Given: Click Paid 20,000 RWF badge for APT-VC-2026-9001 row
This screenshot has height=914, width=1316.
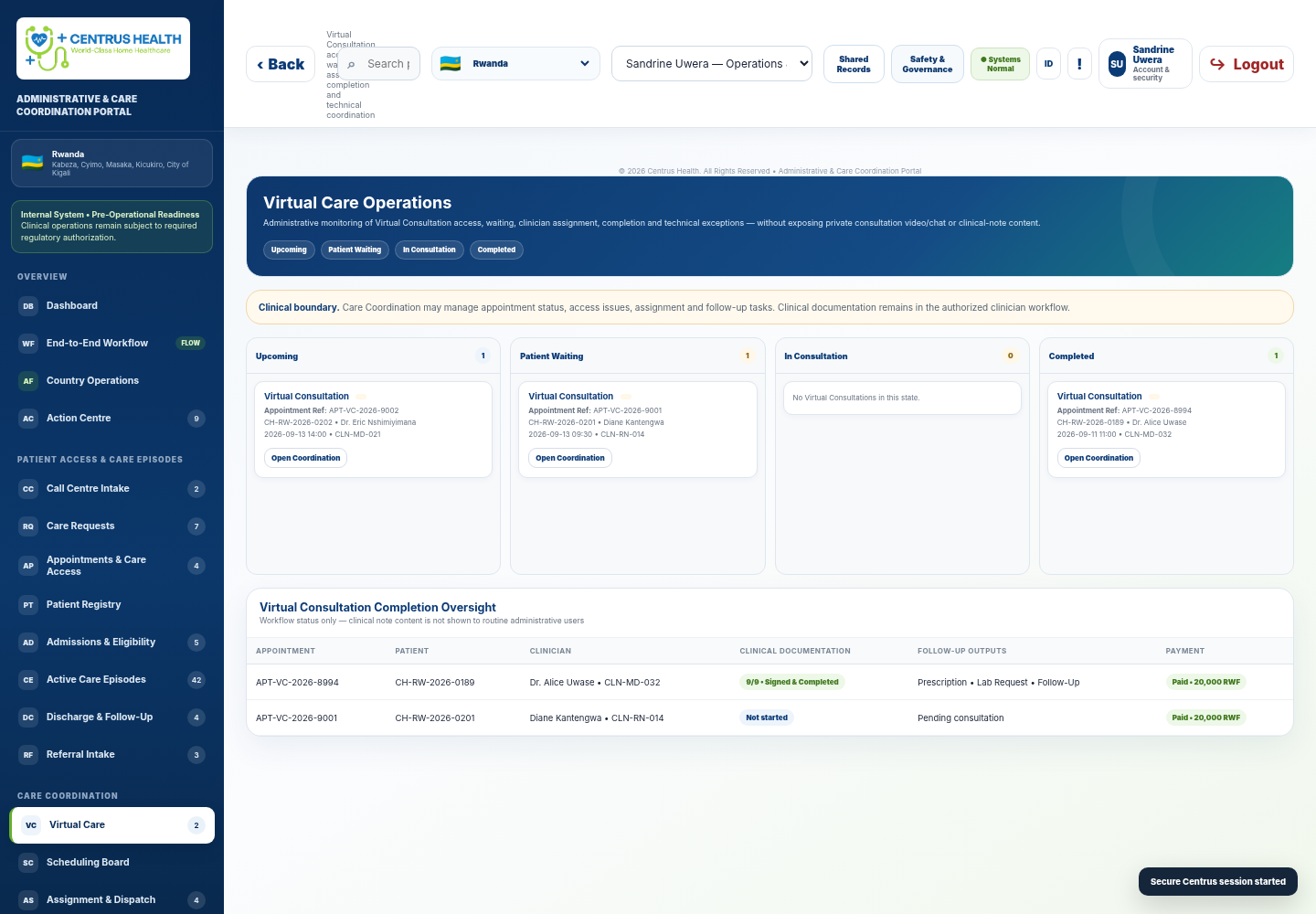Looking at the screenshot, I should tap(1206, 717).
